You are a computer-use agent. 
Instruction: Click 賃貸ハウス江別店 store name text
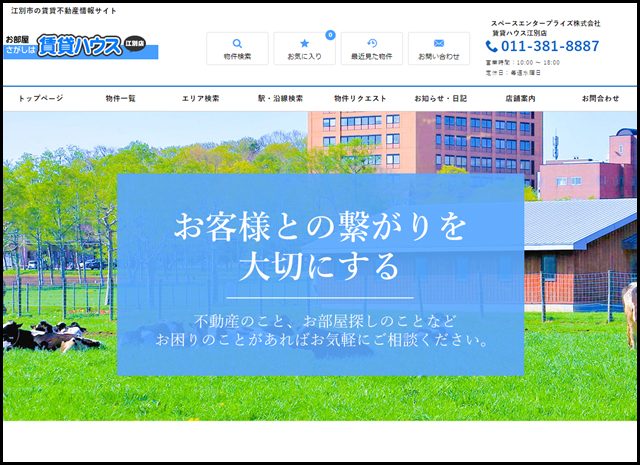pyautogui.click(x=519, y=33)
